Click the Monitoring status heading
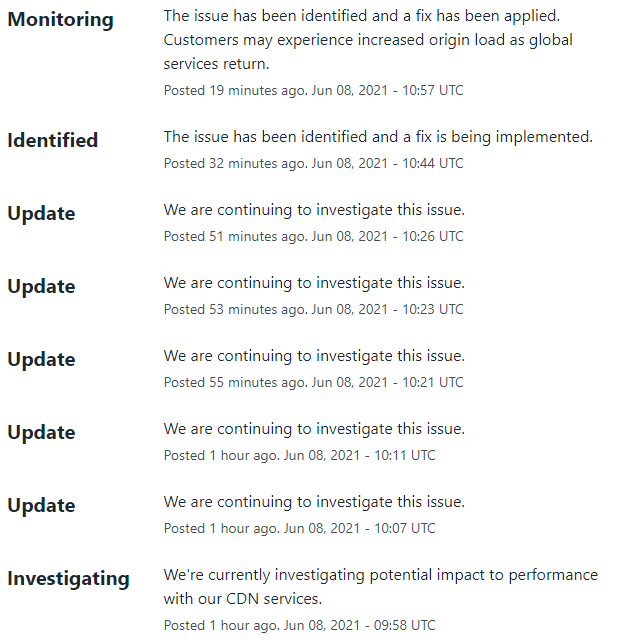This screenshot has width=622, height=642. (60, 20)
